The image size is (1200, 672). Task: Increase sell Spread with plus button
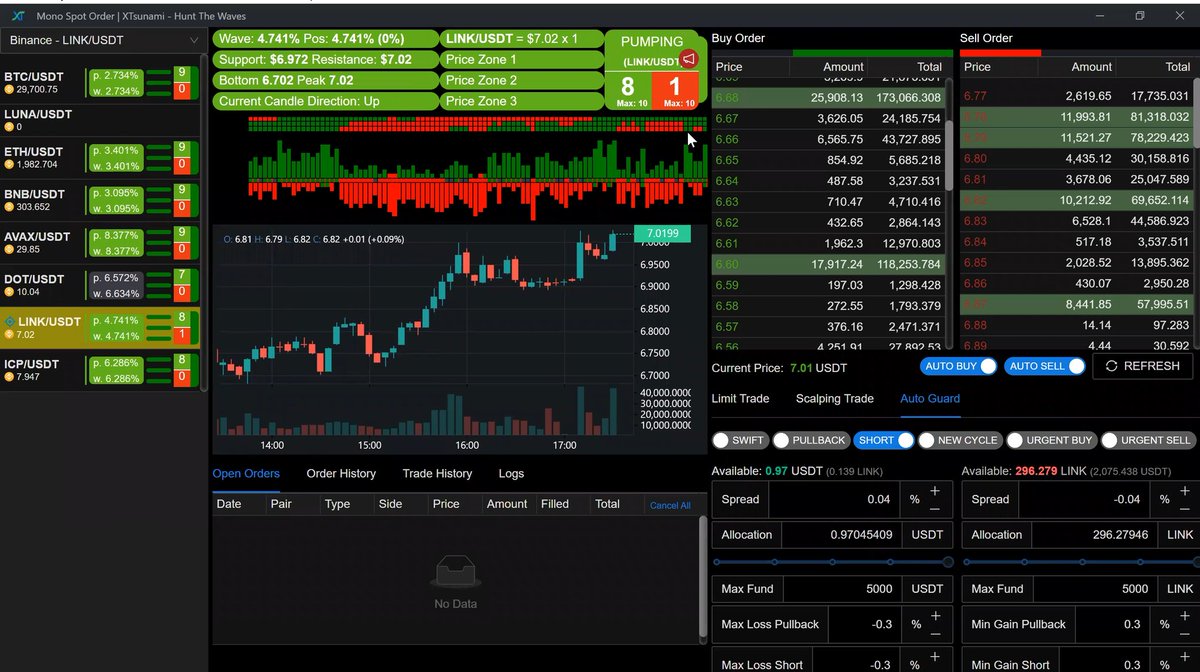[x=1184, y=491]
